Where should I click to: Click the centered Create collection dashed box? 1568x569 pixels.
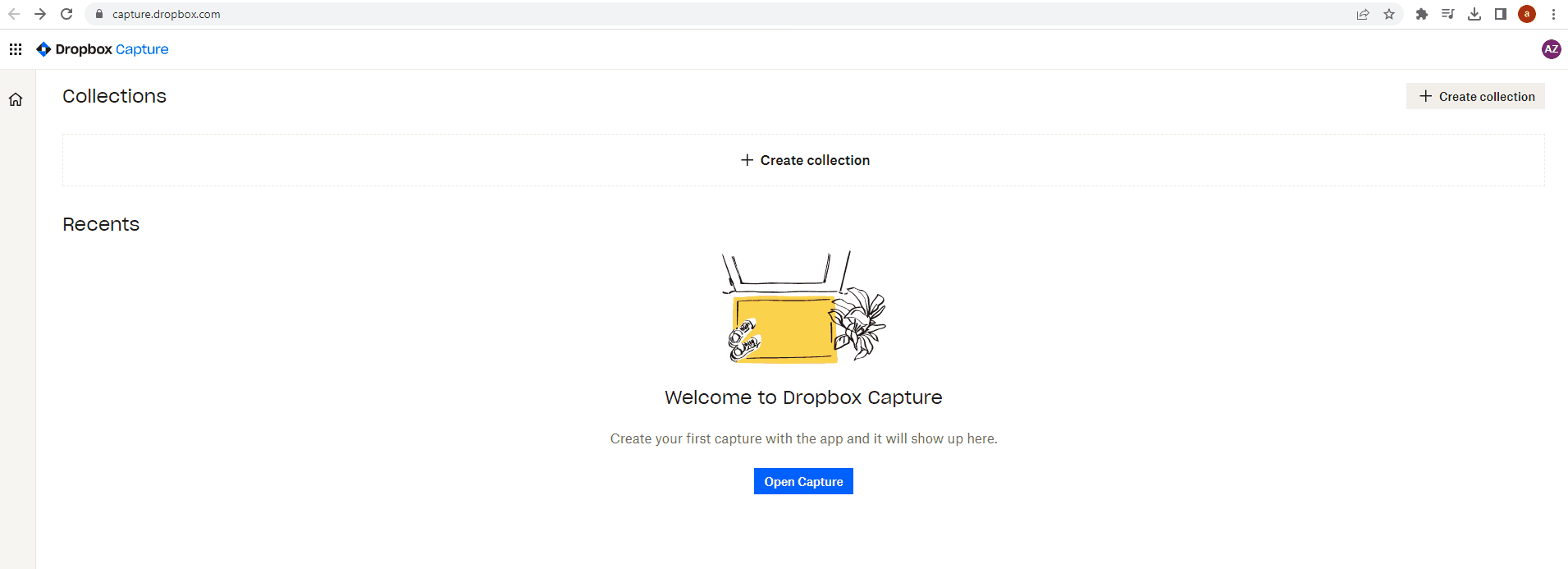803,160
